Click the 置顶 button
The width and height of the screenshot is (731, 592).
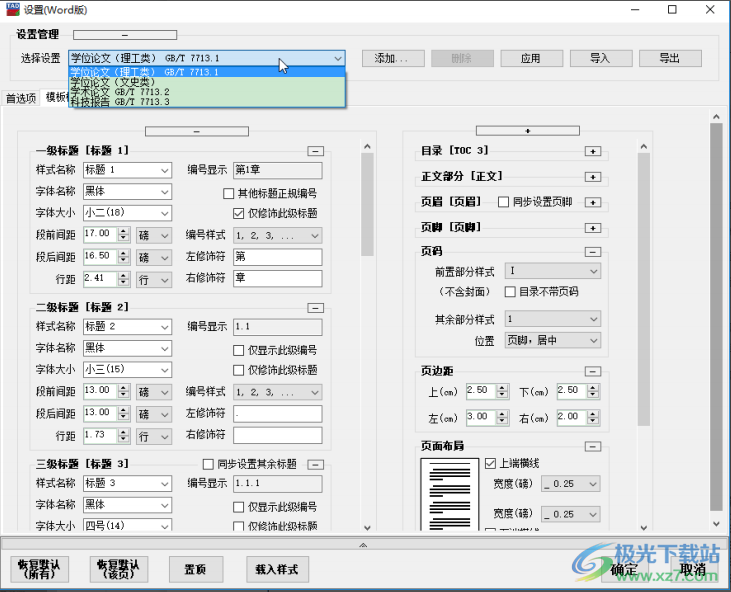(x=196, y=569)
